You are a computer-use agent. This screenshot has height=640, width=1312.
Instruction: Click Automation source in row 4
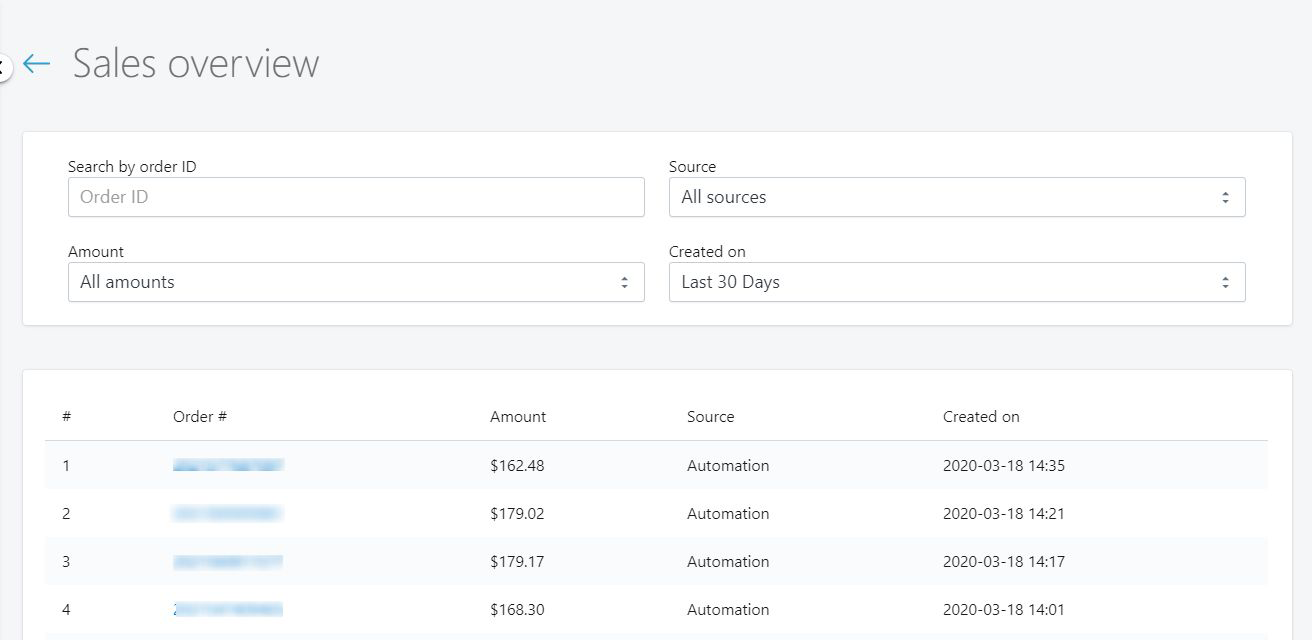point(728,610)
